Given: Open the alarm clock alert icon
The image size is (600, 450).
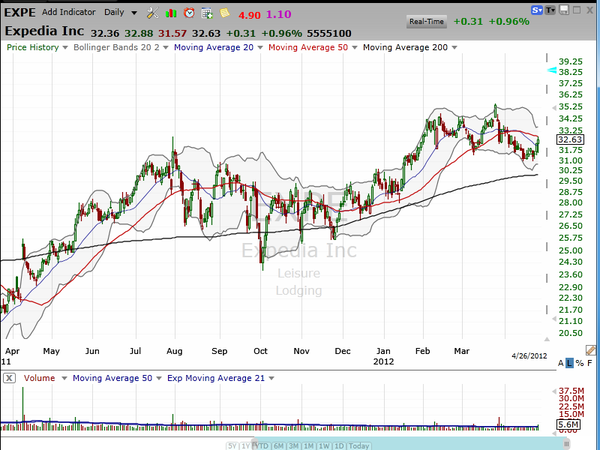Looking at the screenshot, I should pyautogui.click(x=189, y=13).
